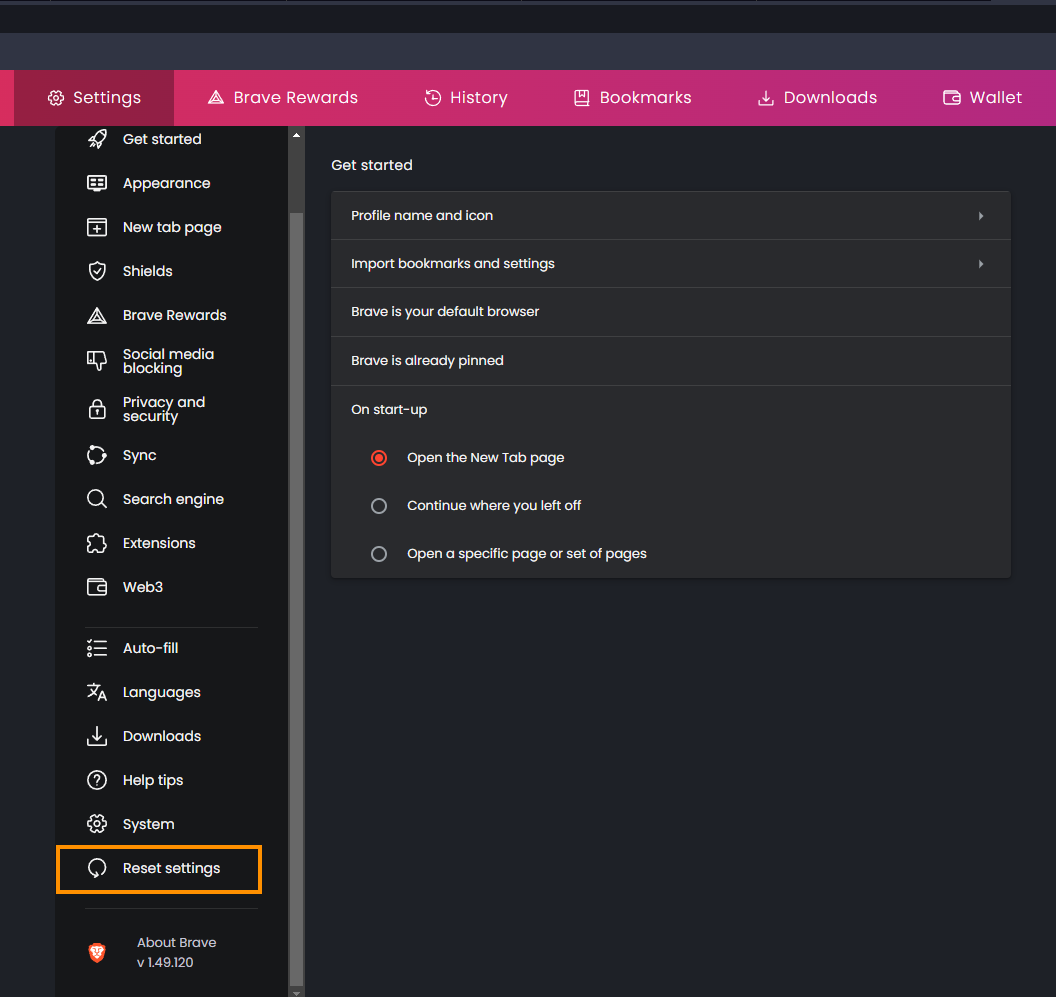Click the magnifier Search engine icon
Image resolution: width=1056 pixels, height=997 pixels.
click(x=97, y=499)
